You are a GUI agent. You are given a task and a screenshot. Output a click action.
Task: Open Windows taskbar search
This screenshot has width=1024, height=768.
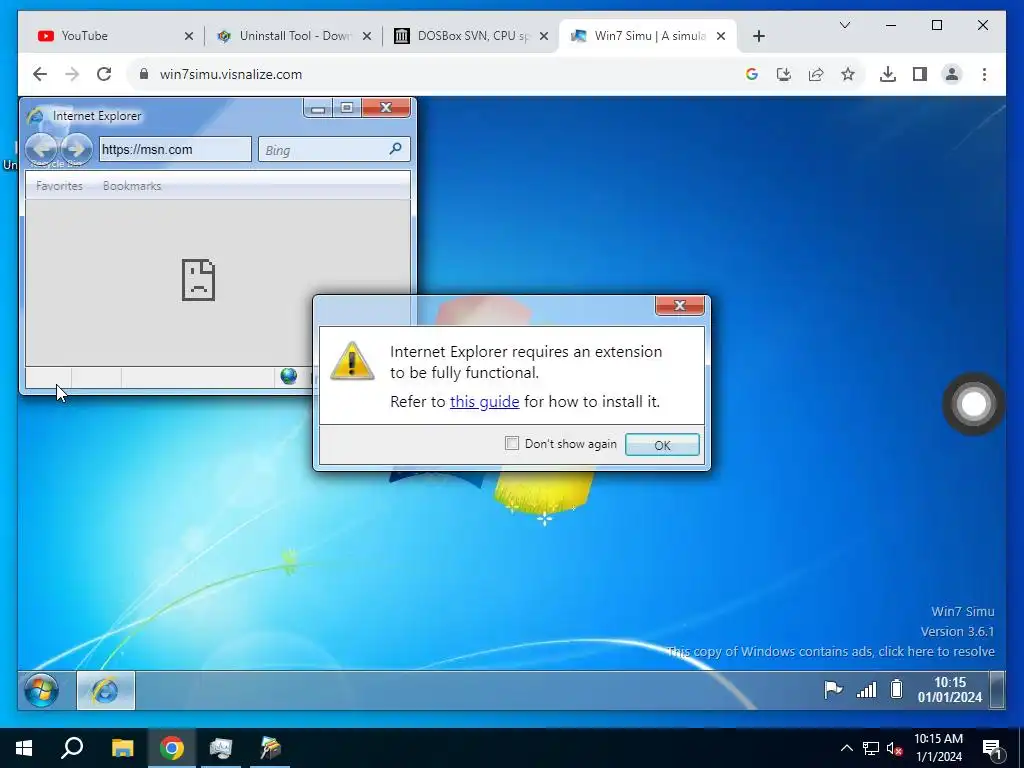click(x=72, y=748)
